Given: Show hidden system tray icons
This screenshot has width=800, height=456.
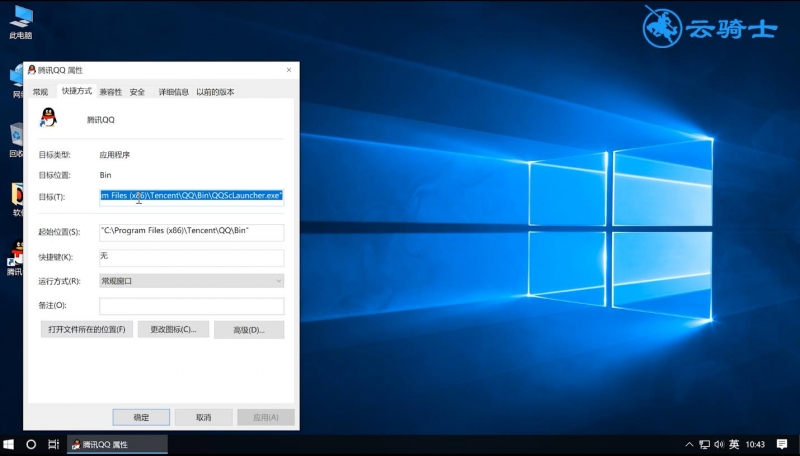Looking at the screenshot, I should pyautogui.click(x=689, y=444).
